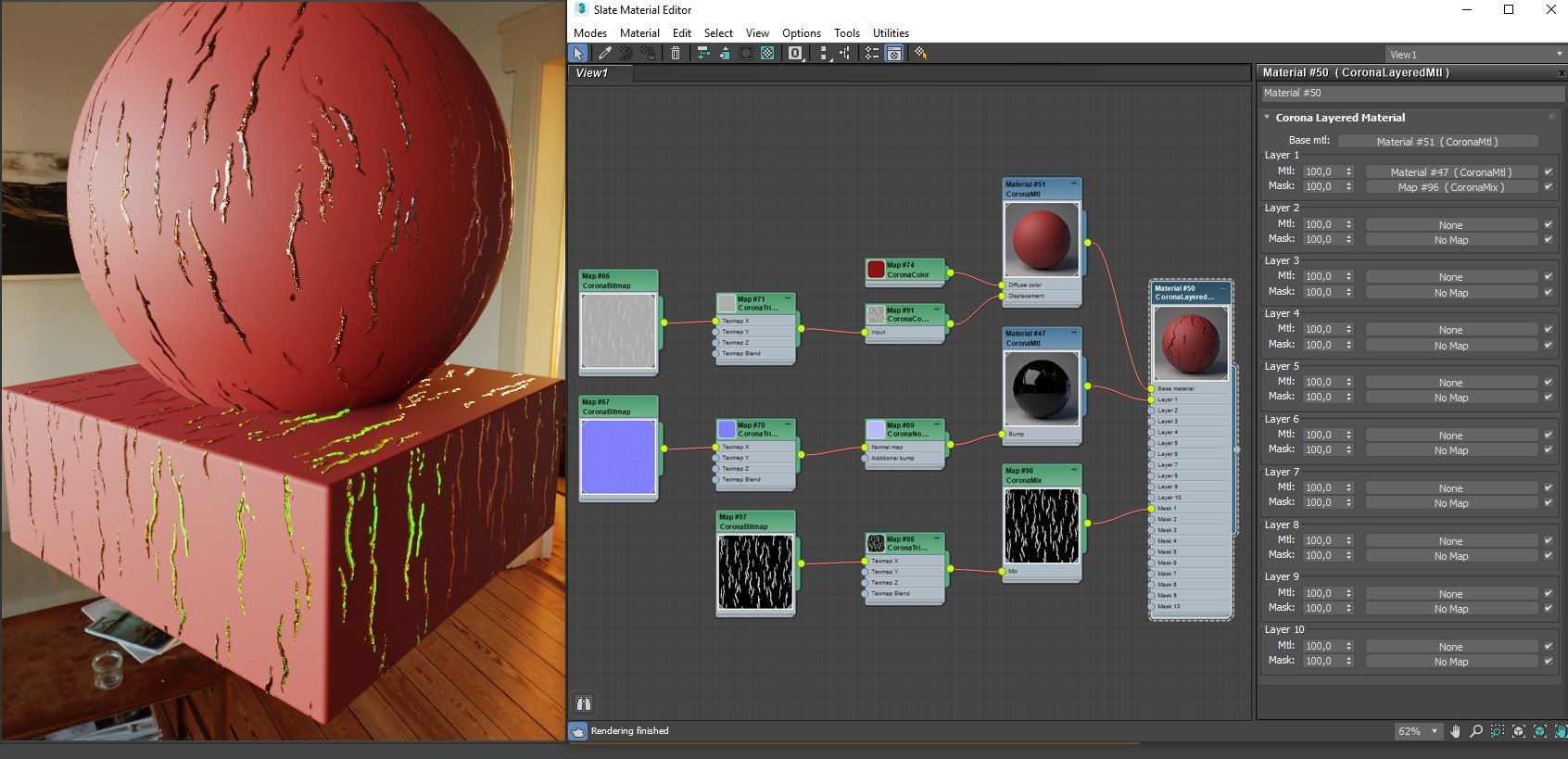Click the binoculars search icon in view
Viewport: 1568px width, 759px height.
584,703
